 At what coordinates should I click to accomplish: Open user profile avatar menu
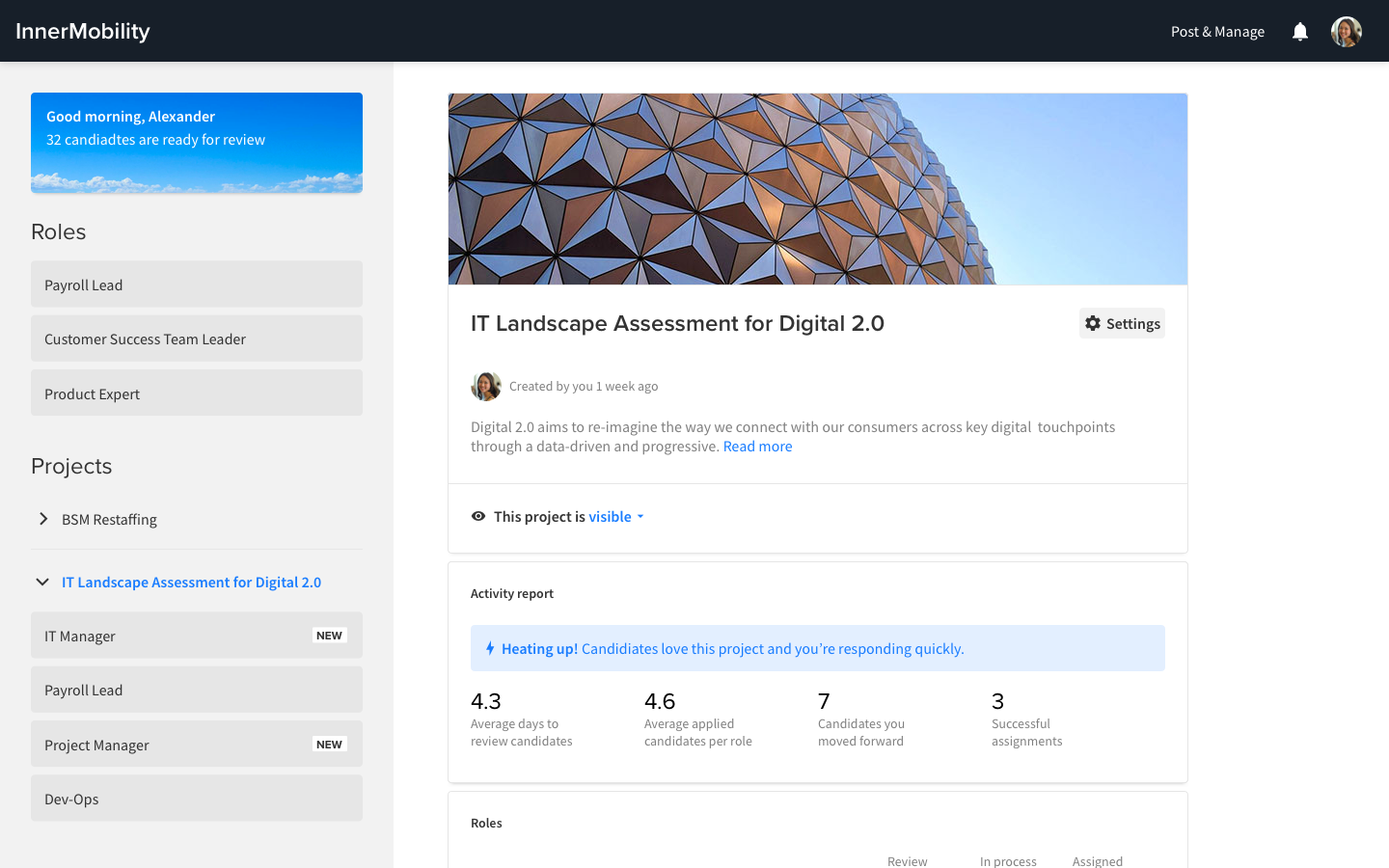tap(1346, 32)
